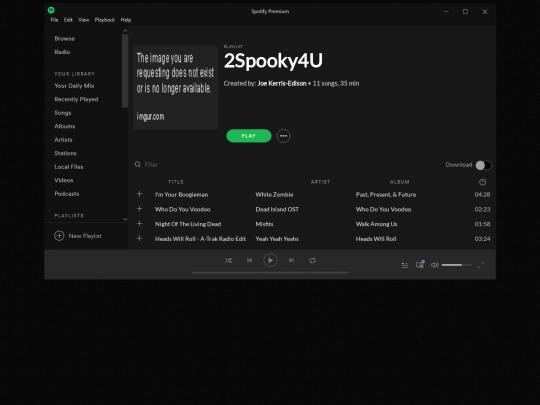Image resolution: width=540 pixels, height=405 pixels.
Task: Enter full screen mode
Action: point(481,265)
